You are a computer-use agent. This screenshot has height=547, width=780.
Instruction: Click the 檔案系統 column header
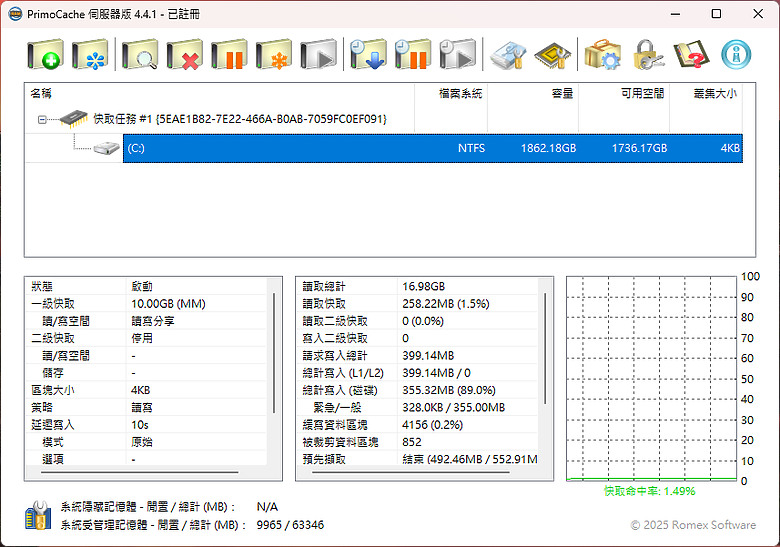click(x=451, y=93)
